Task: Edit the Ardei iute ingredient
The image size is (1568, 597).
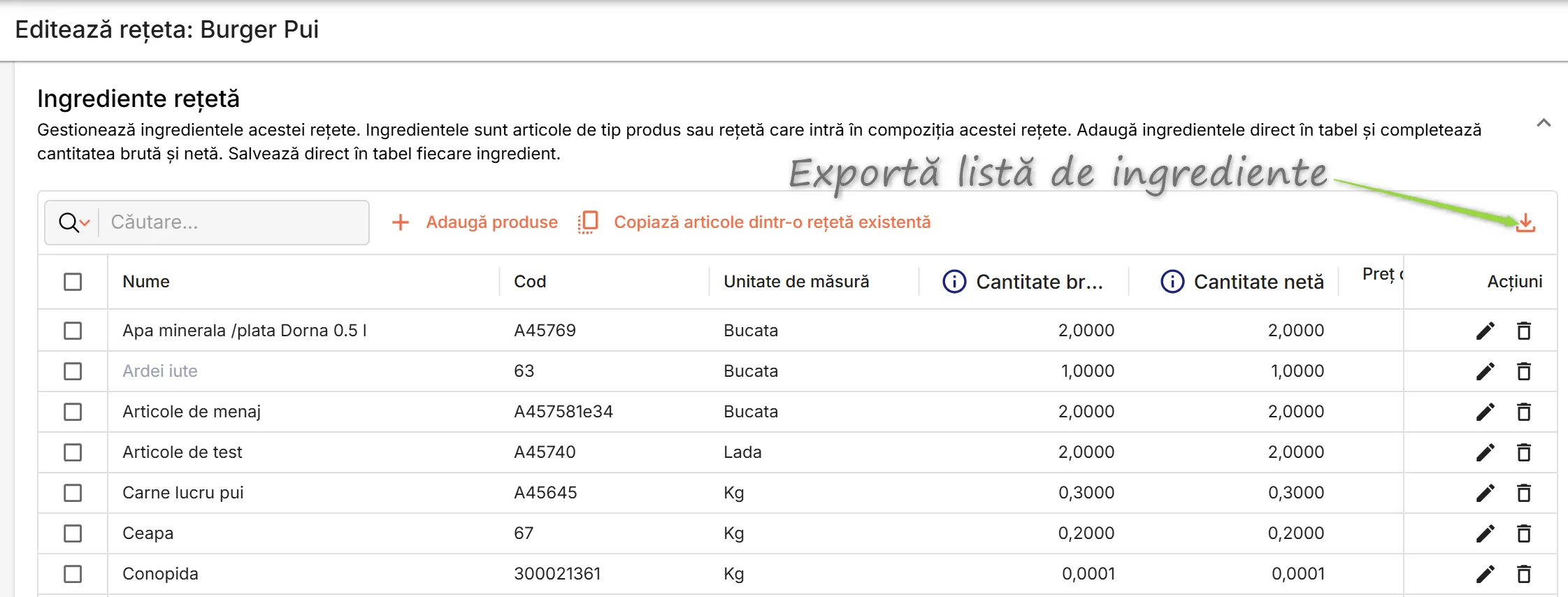Action: [1486, 371]
